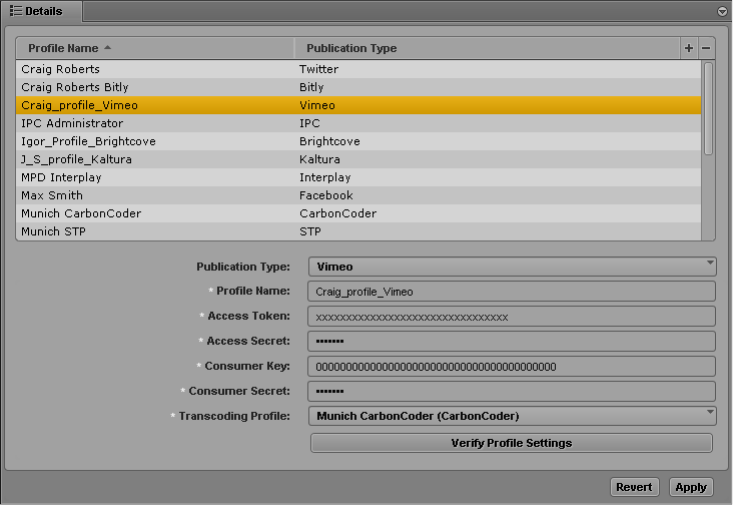Select the Craig Roberts profile row
The image size is (733, 505).
pyautogui.click(x=359, y=69)
